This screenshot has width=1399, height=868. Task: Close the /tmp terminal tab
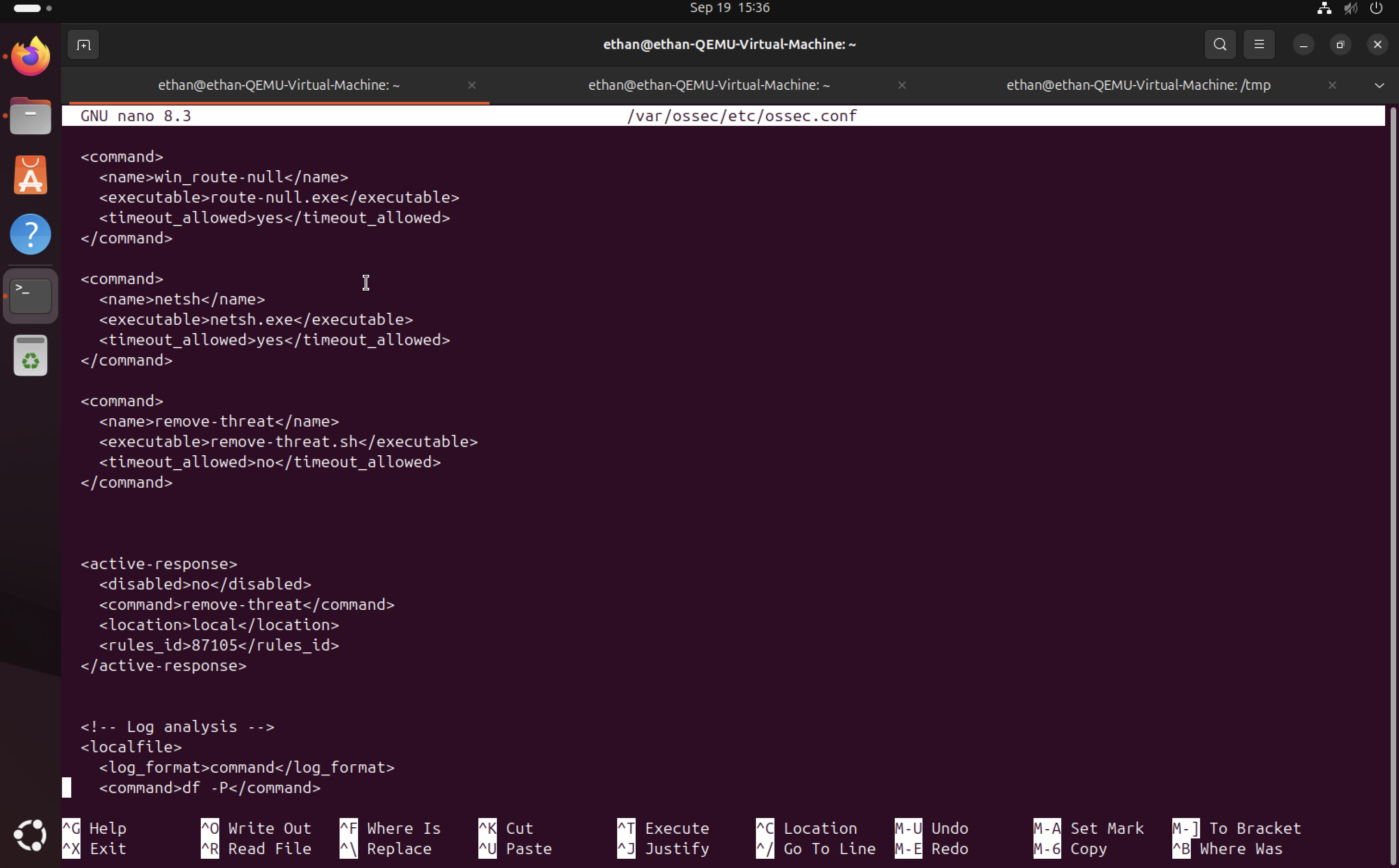1332,86
